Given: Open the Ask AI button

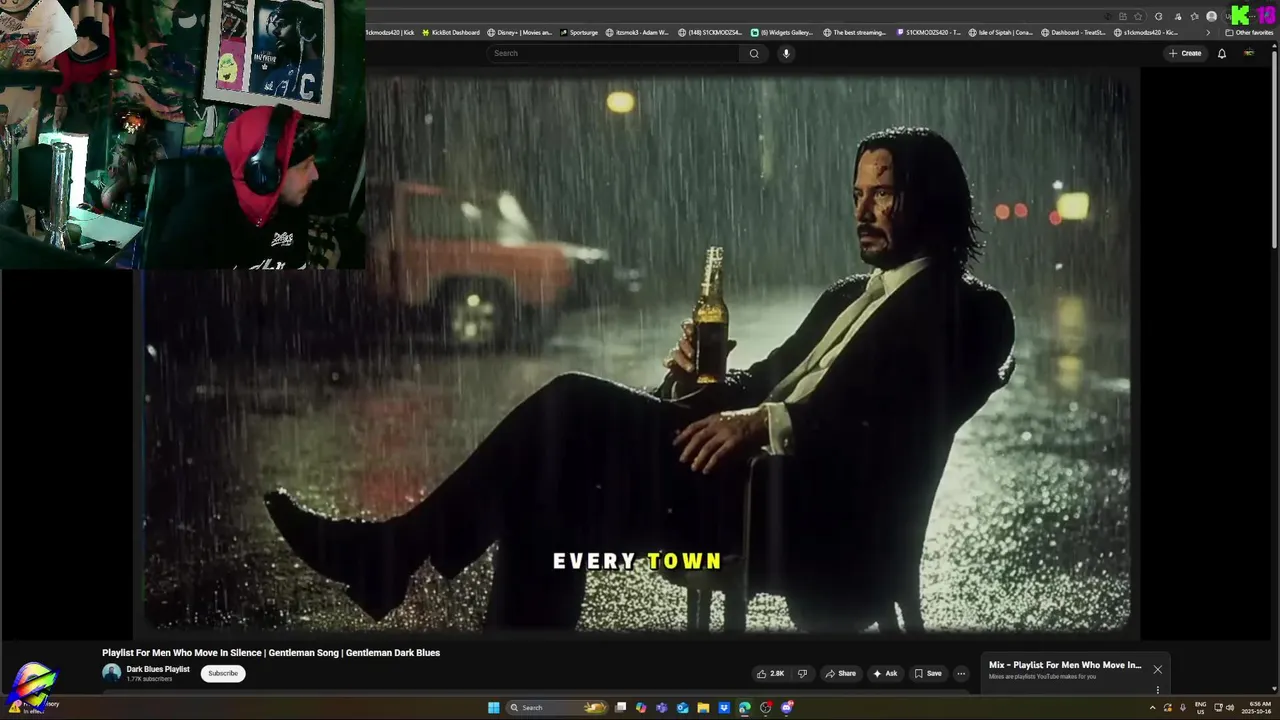Looking at the screenshot, I should [885, 673].
